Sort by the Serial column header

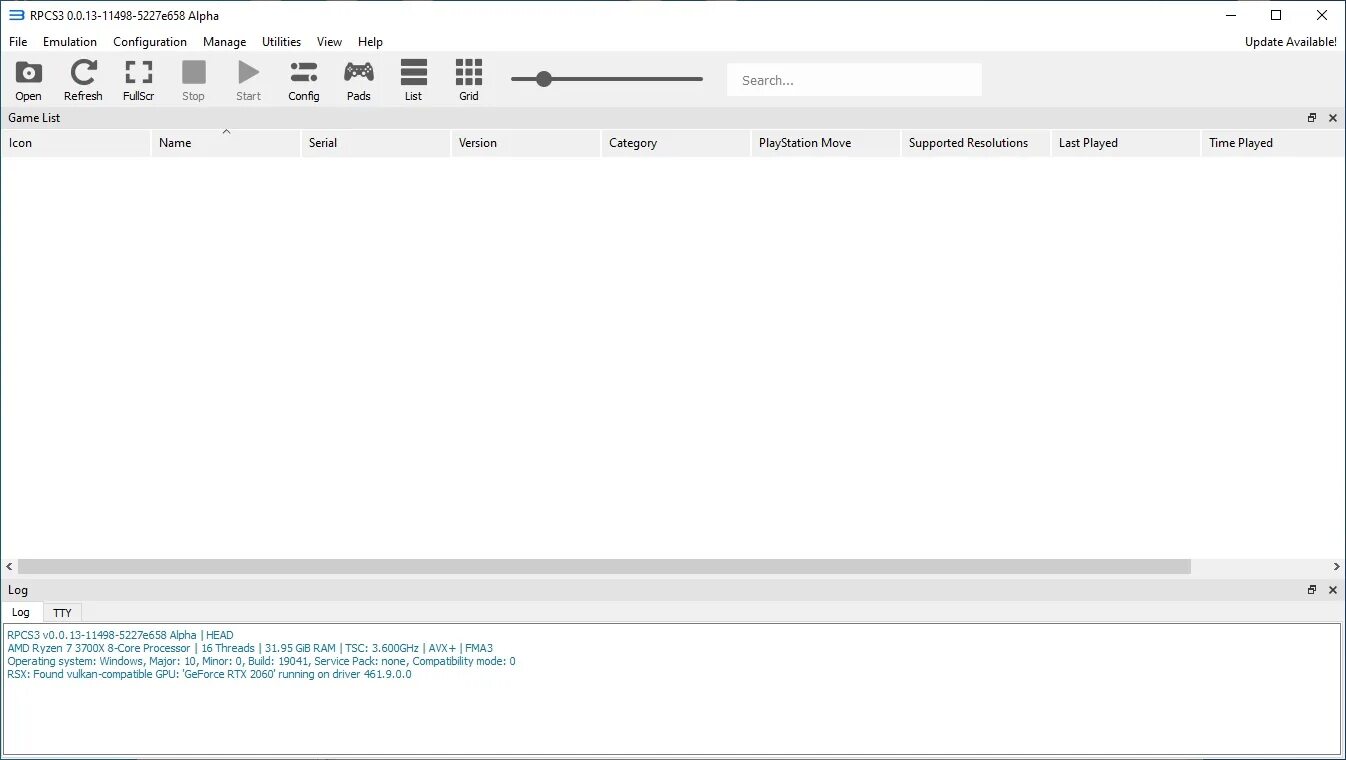coord(376,143)
